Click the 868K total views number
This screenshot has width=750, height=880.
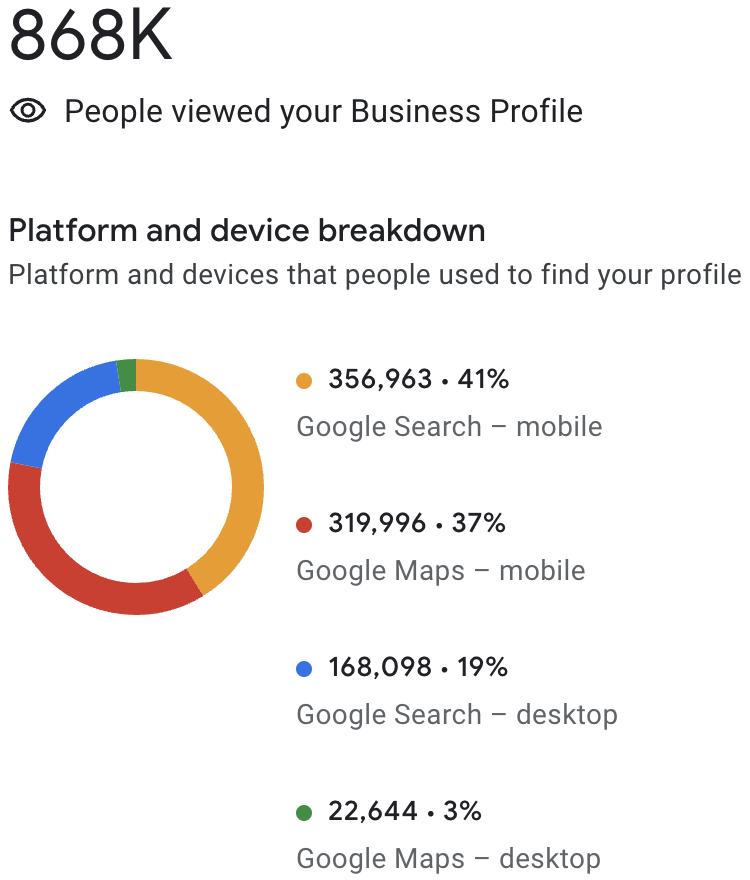coord(90,35)
